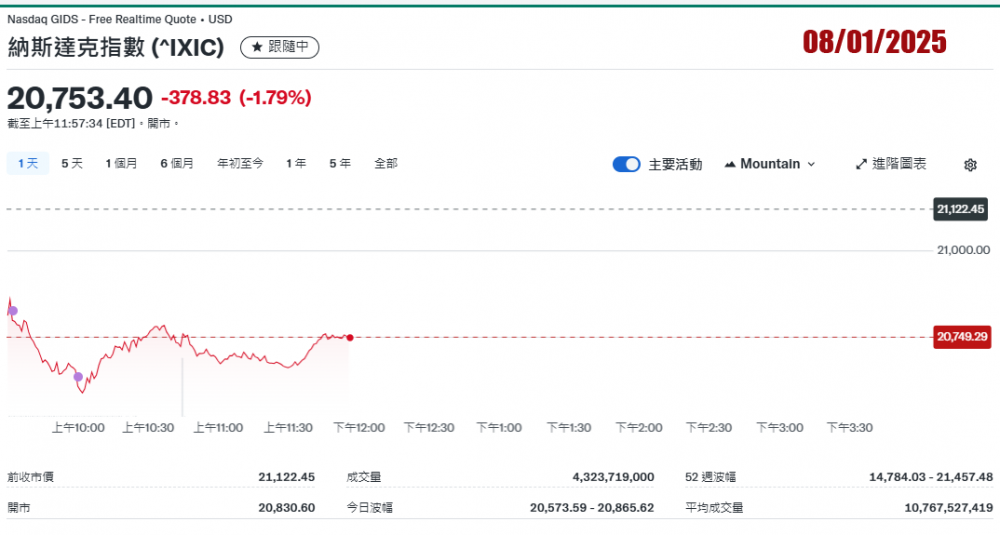This screenshot has height=535, width=1000.
Task: Toggle the 主要活動 switch off
Action: [626, 164]
